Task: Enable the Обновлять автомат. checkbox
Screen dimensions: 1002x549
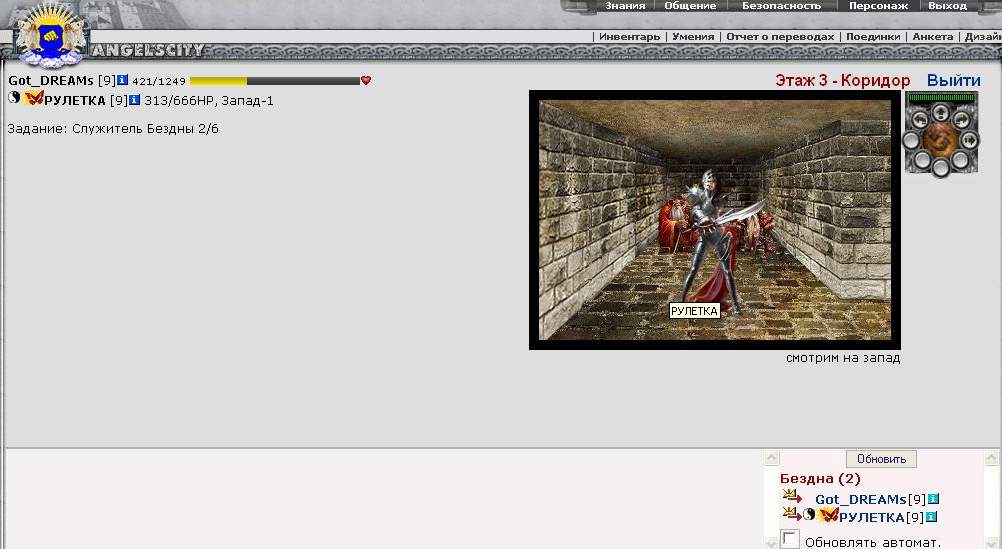Action: (x=790, y=539)
